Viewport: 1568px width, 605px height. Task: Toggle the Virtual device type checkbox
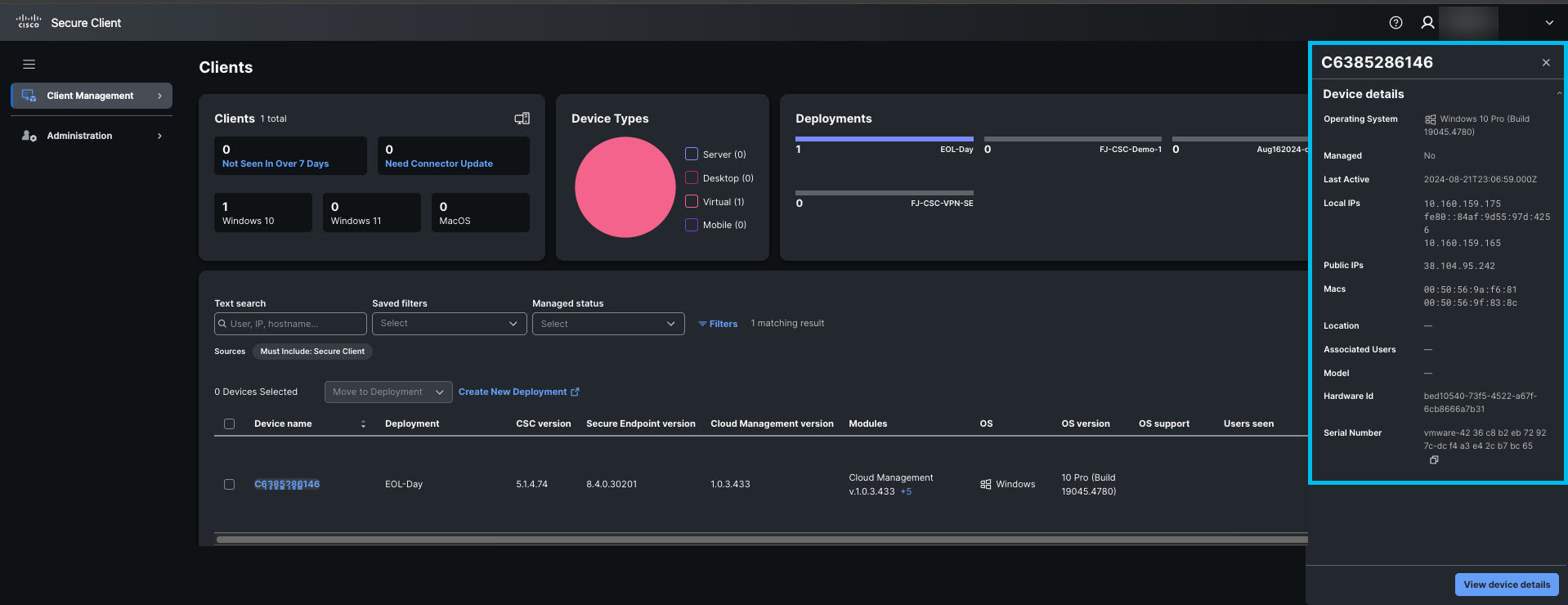click(x=692, y=201)
